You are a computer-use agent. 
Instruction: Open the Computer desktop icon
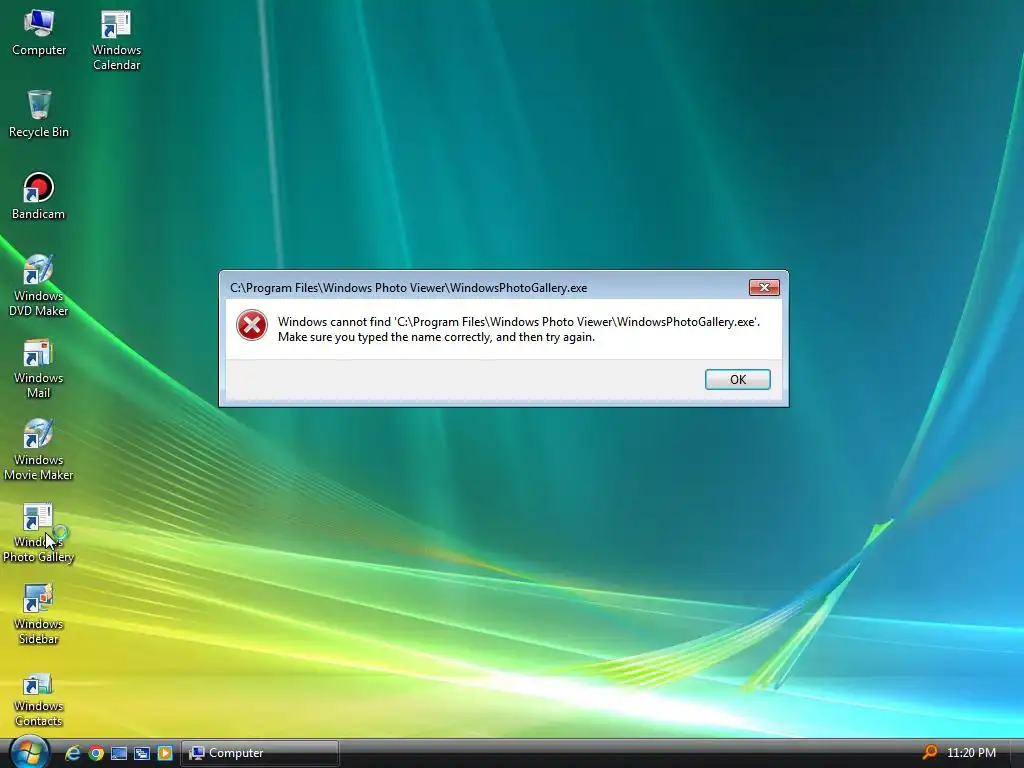pos(39,33)
